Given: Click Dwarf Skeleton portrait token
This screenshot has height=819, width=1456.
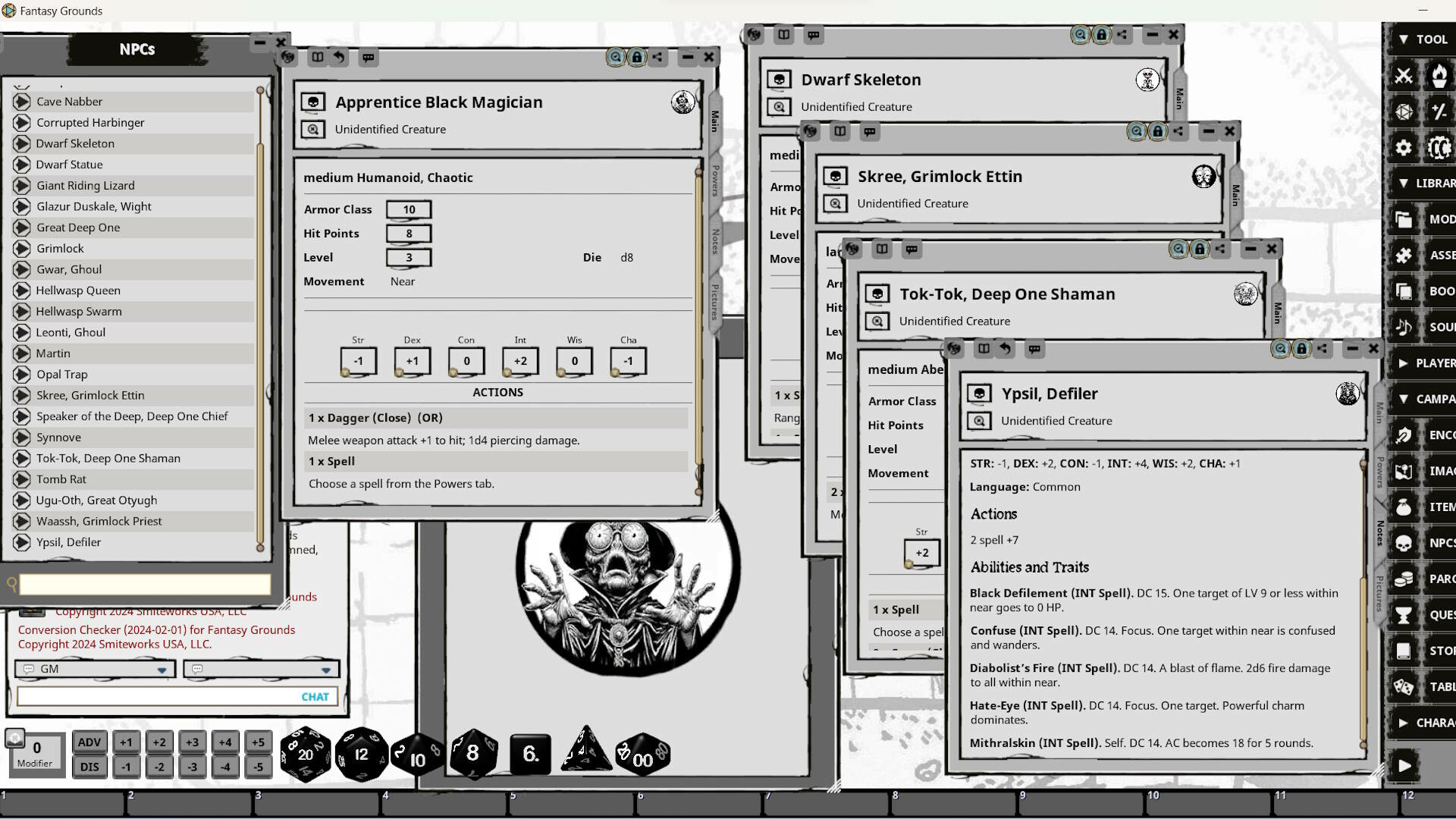Looking at the screenshot, I should point(1147,80).
